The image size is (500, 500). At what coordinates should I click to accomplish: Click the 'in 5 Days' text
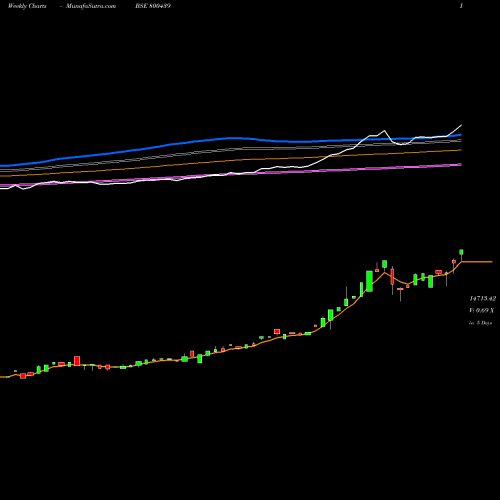pyautogui.click(x=481, y=323)
